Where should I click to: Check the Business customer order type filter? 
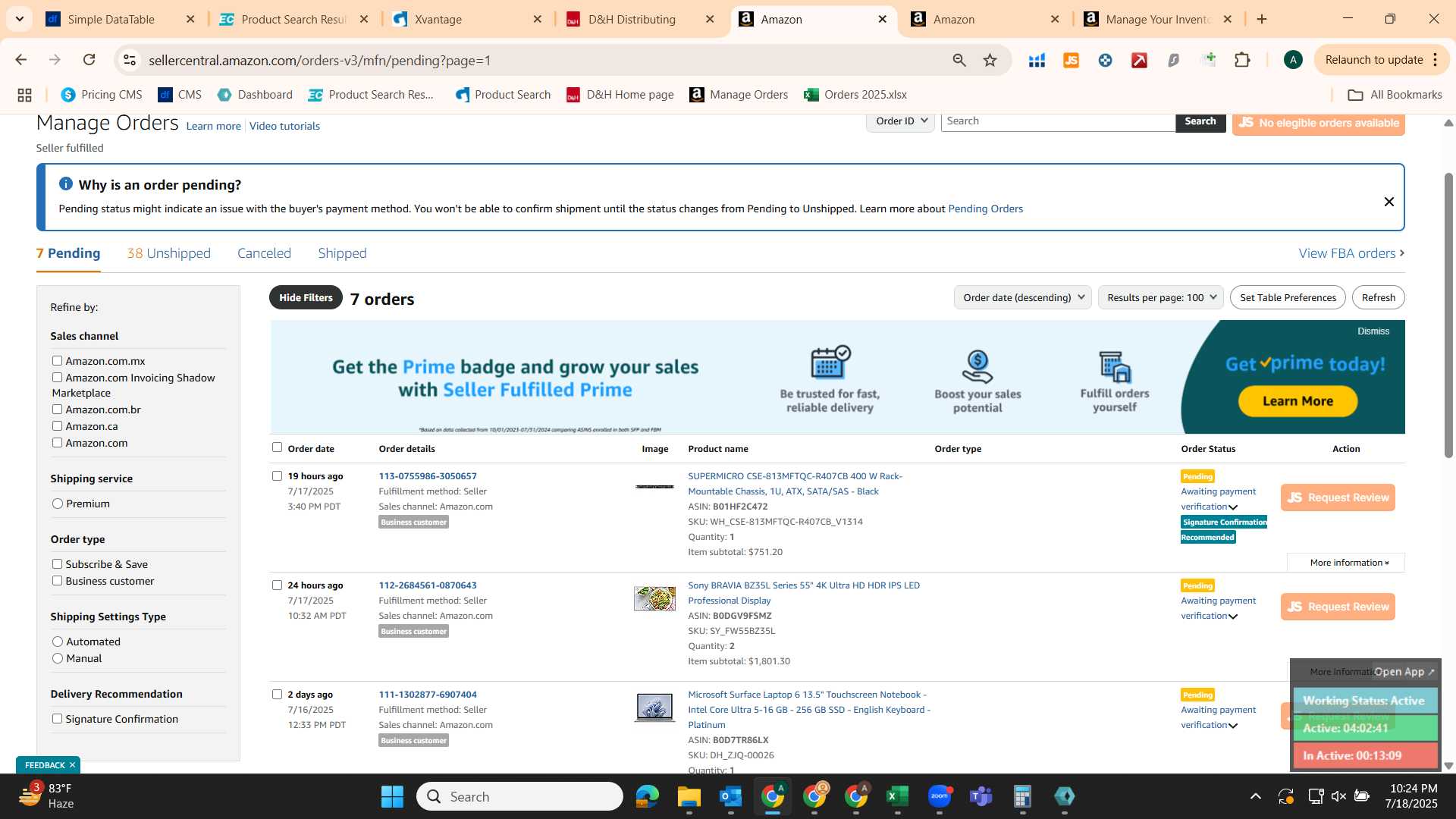click(x=57, y=581)
